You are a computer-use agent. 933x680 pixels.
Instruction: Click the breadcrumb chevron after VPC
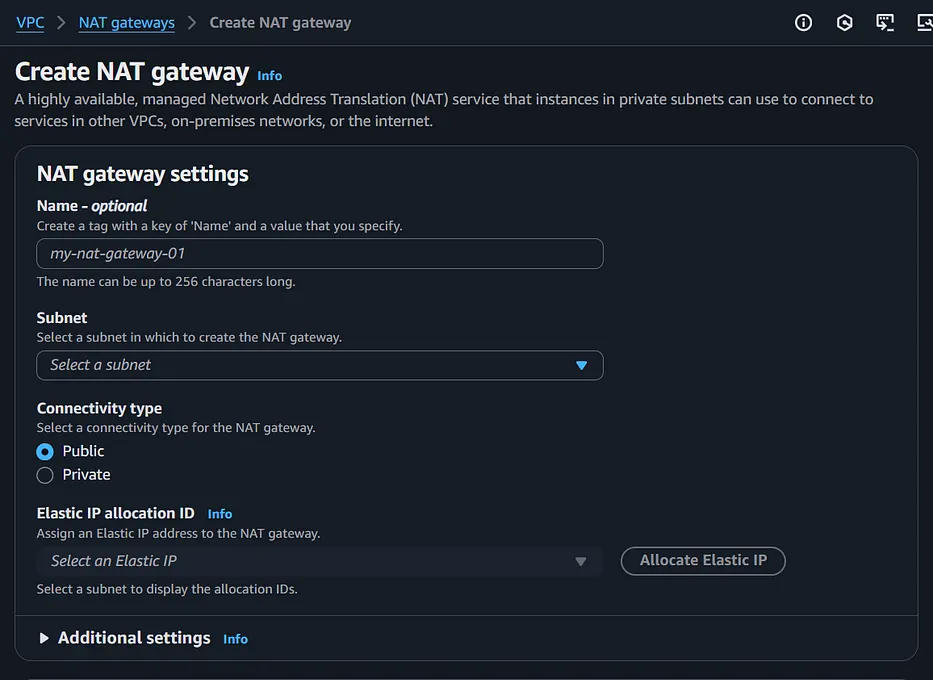[61, 23]
